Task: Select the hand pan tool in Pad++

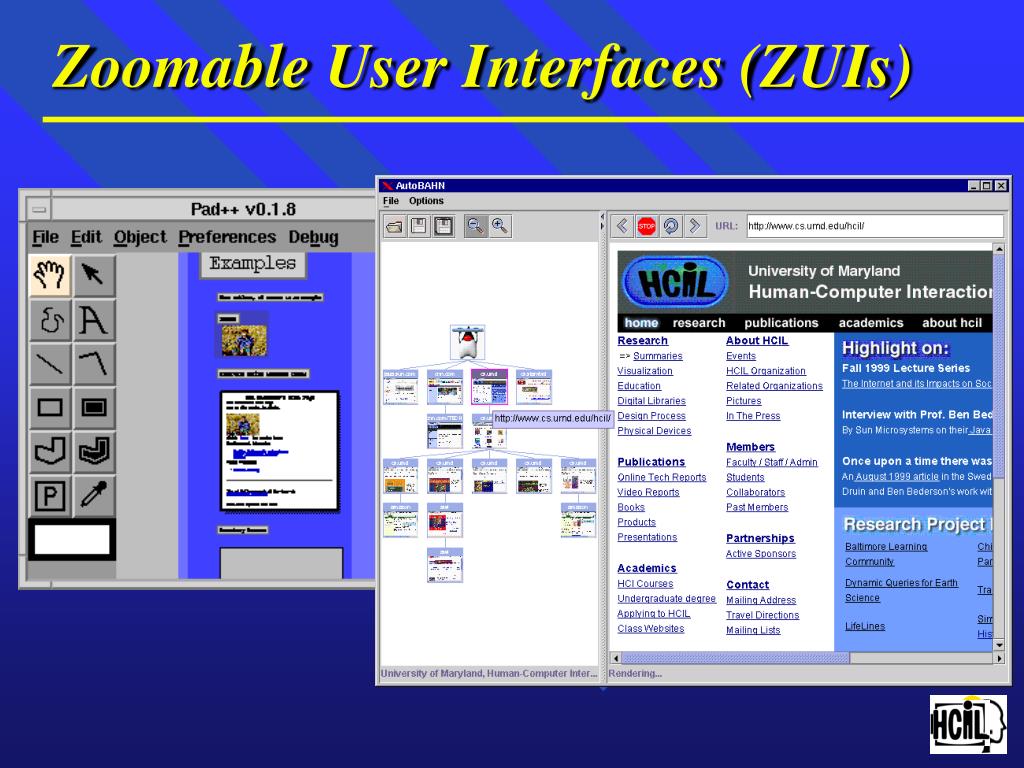Action: (x=50, y=274)
